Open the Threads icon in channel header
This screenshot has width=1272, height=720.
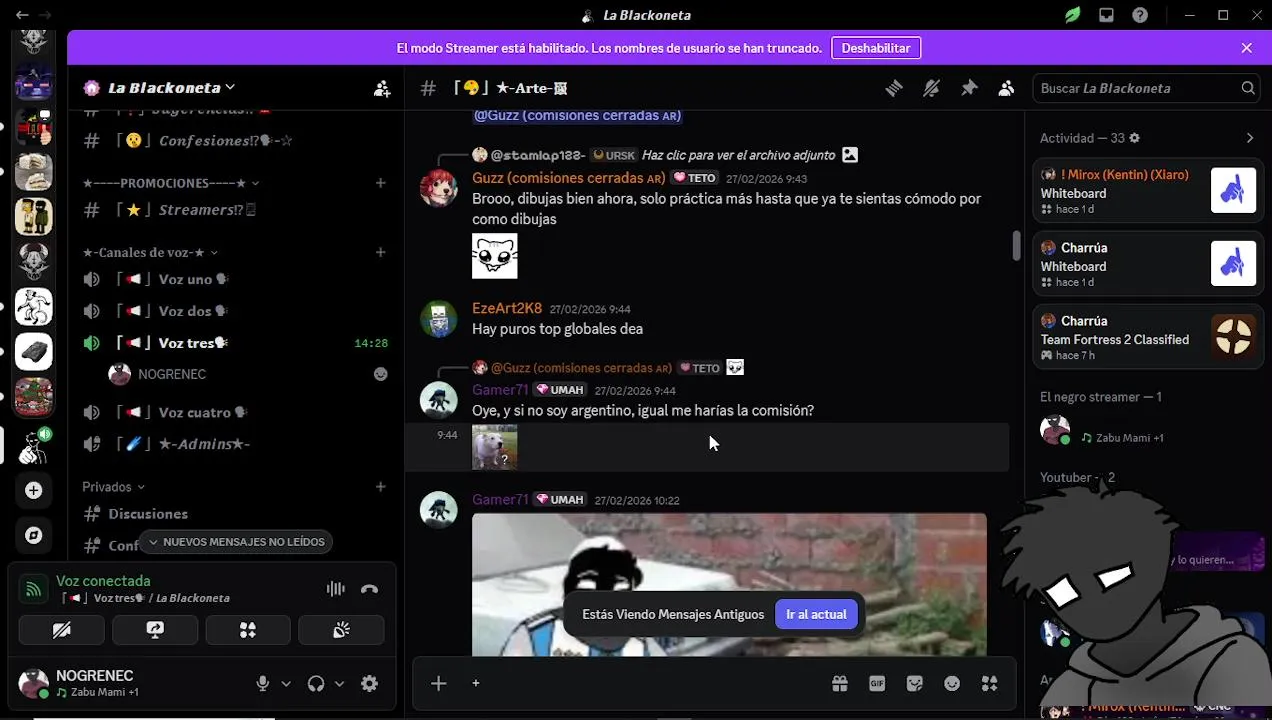894,88
